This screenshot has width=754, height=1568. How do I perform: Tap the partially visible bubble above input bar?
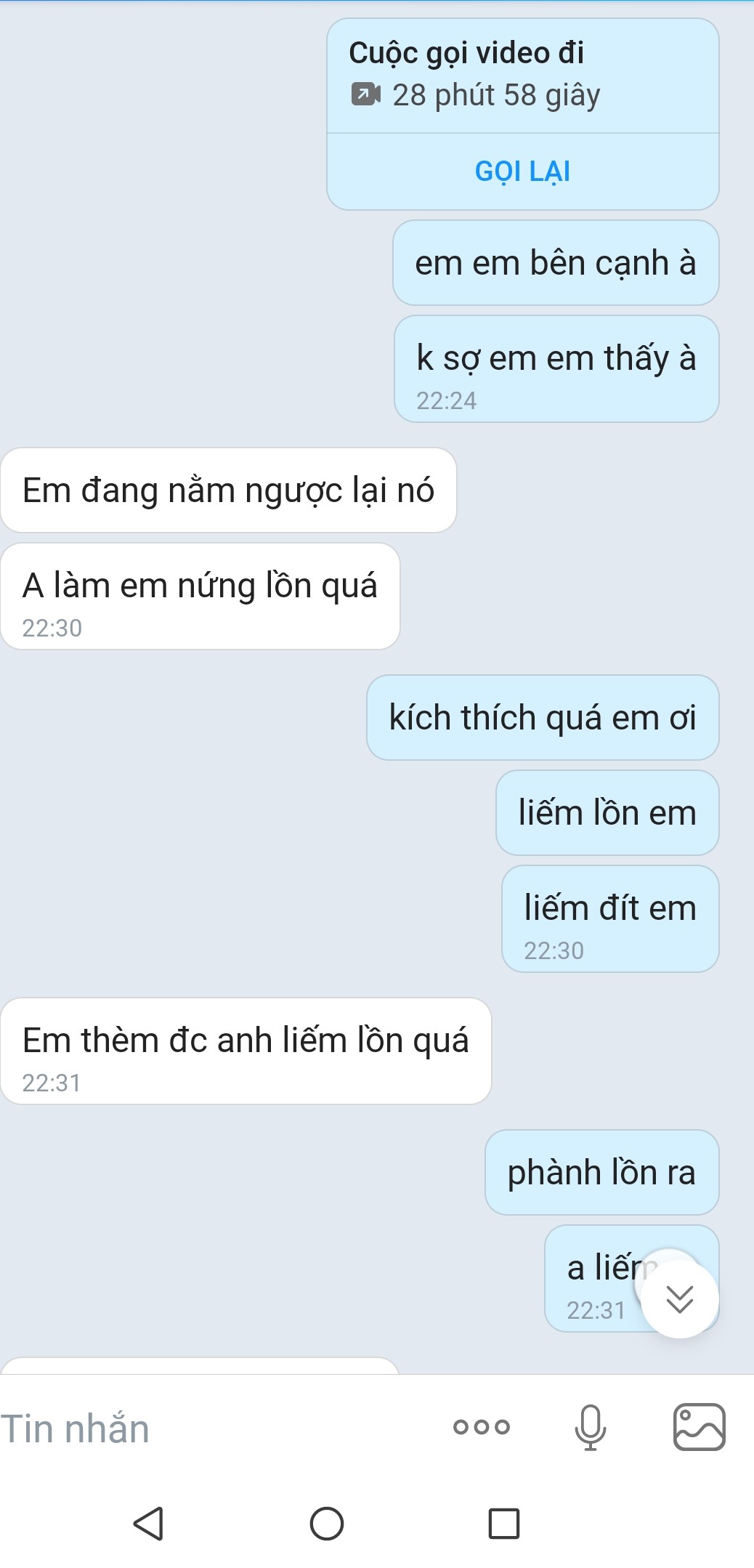[x=200, y=1366]
